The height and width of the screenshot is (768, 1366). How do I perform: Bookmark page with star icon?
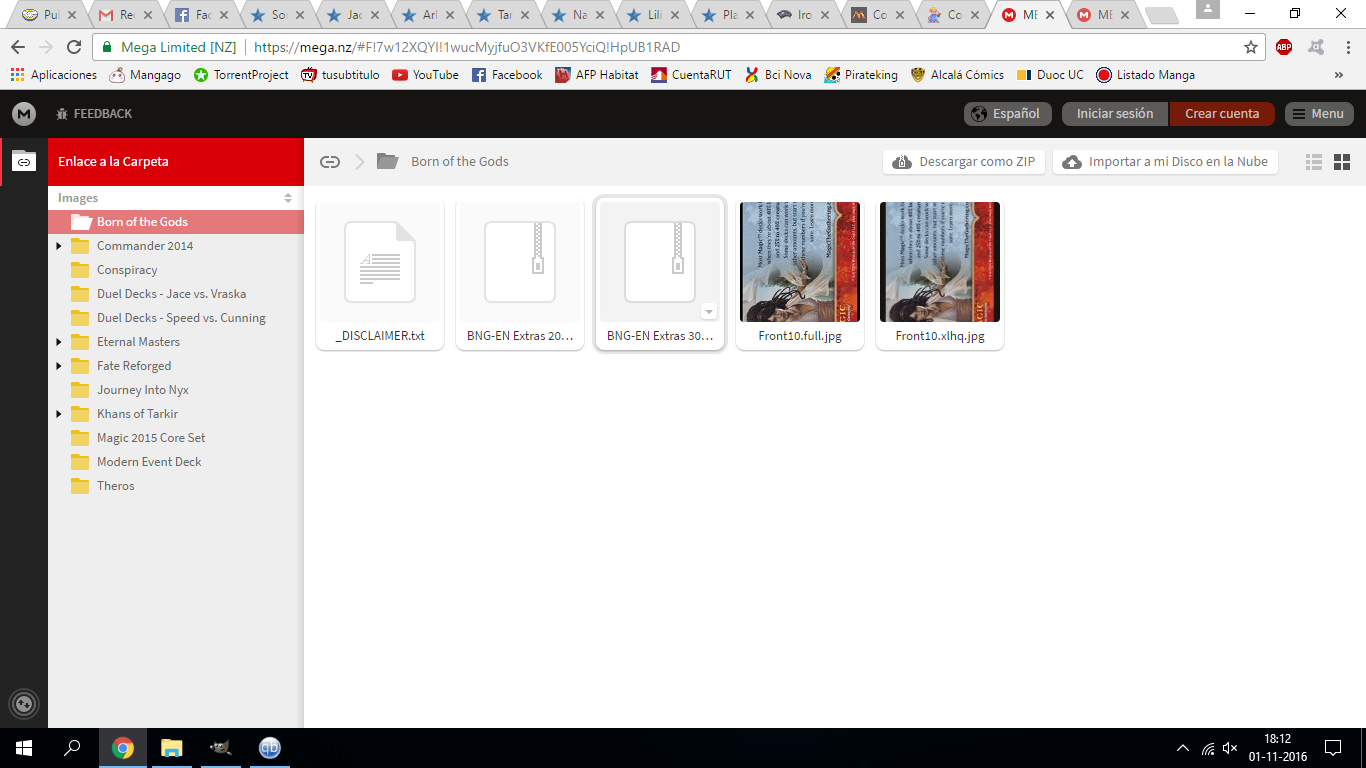coord(1251,47)
